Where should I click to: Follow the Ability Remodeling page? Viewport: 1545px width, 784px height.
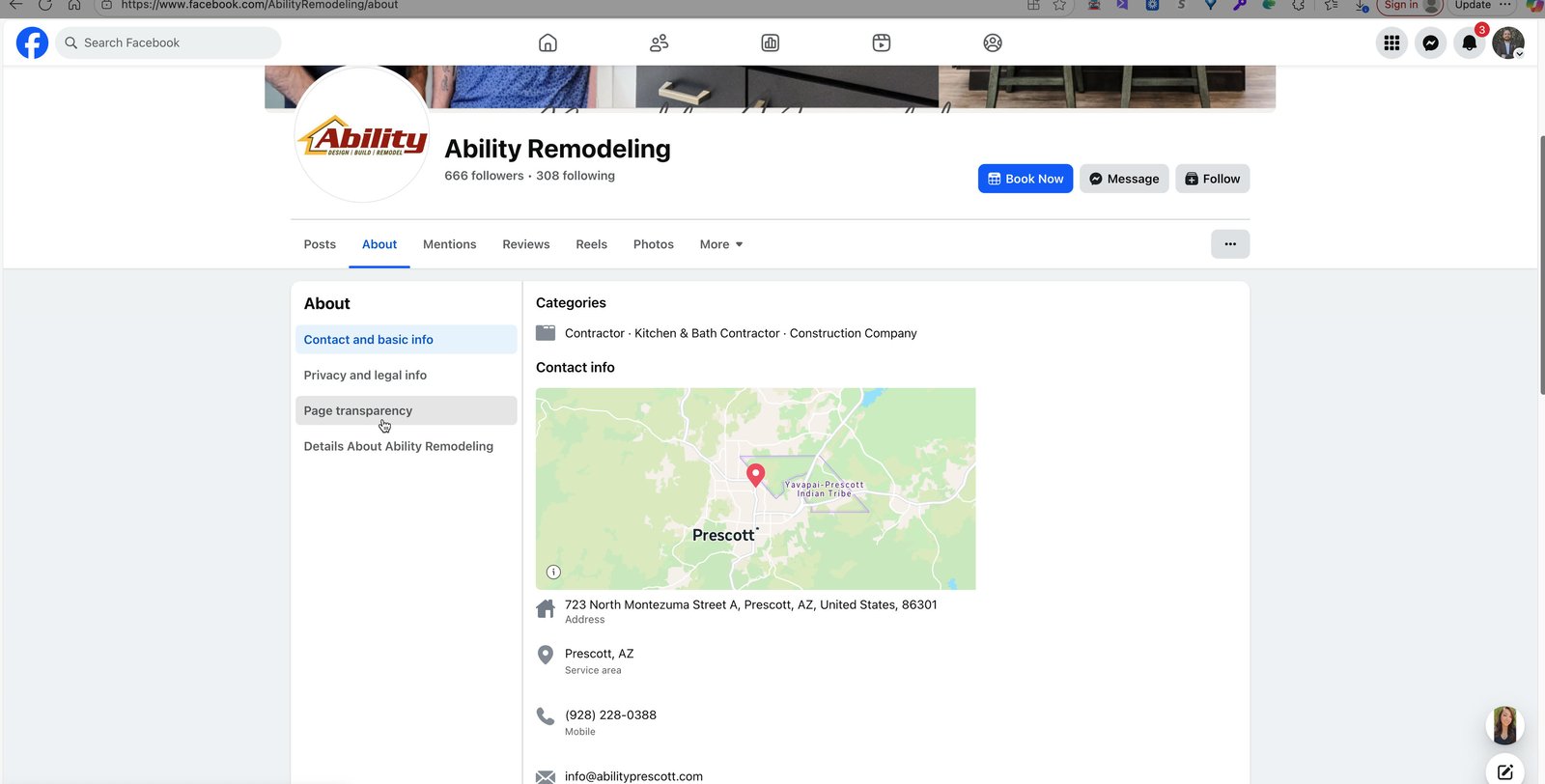1213,179
